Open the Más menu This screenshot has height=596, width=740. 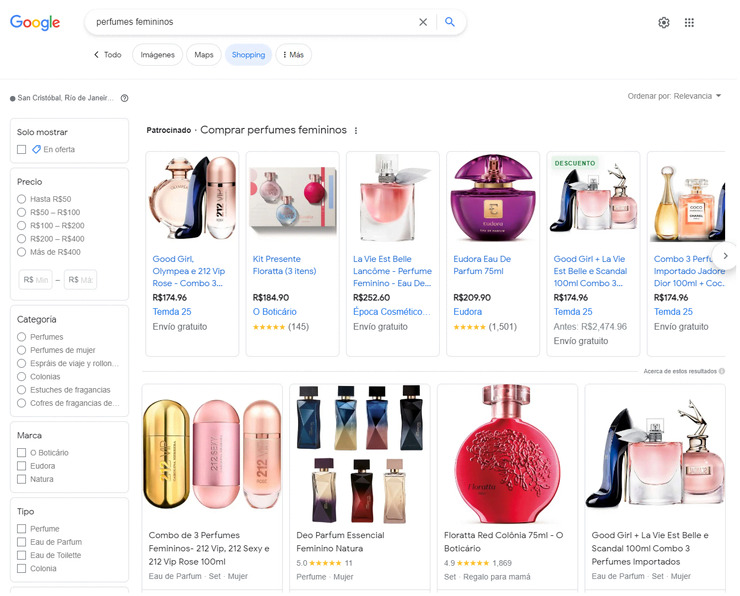click(294, 55)
